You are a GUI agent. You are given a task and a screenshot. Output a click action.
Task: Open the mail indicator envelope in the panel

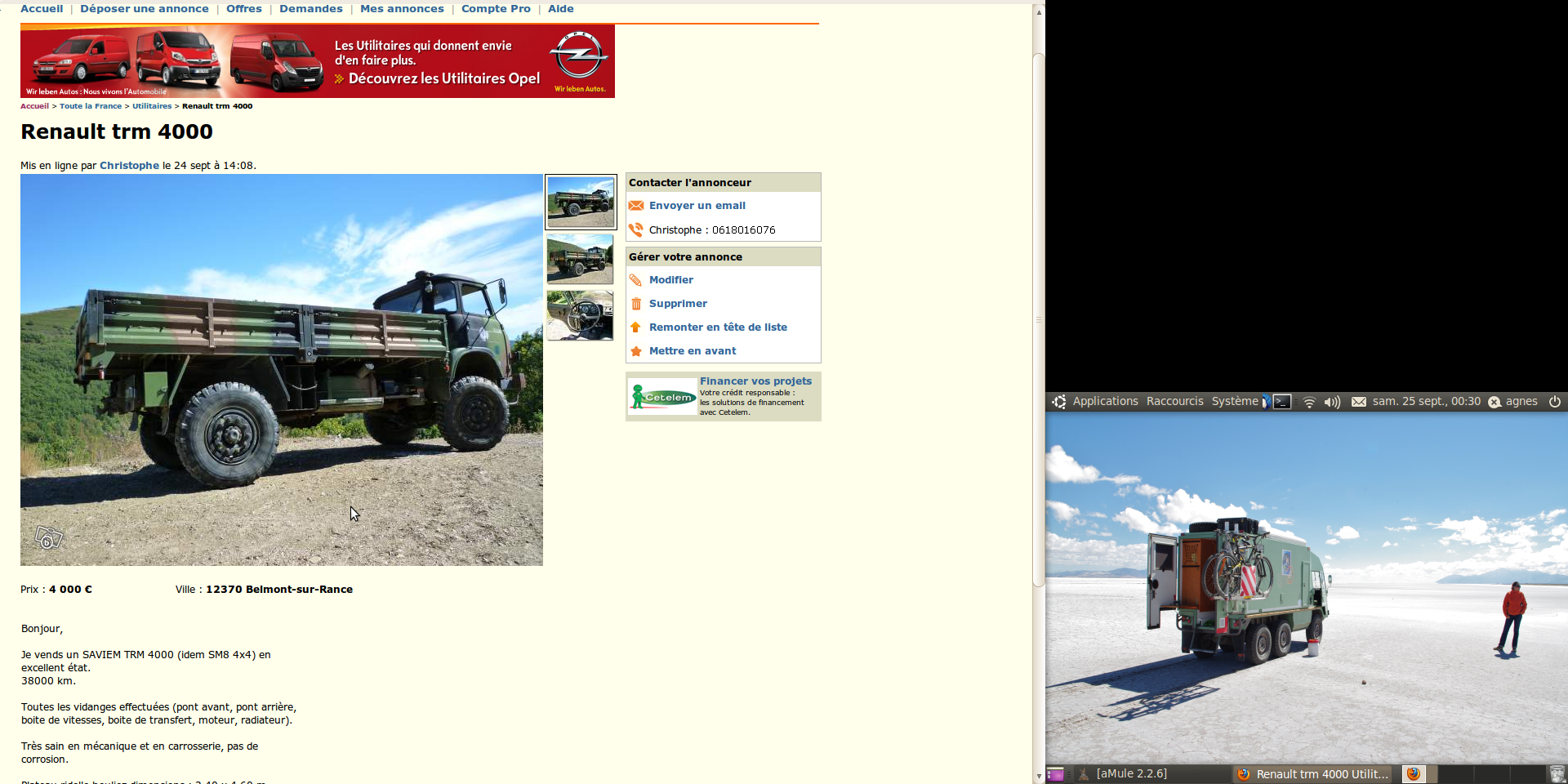[x=1358, y=402]
